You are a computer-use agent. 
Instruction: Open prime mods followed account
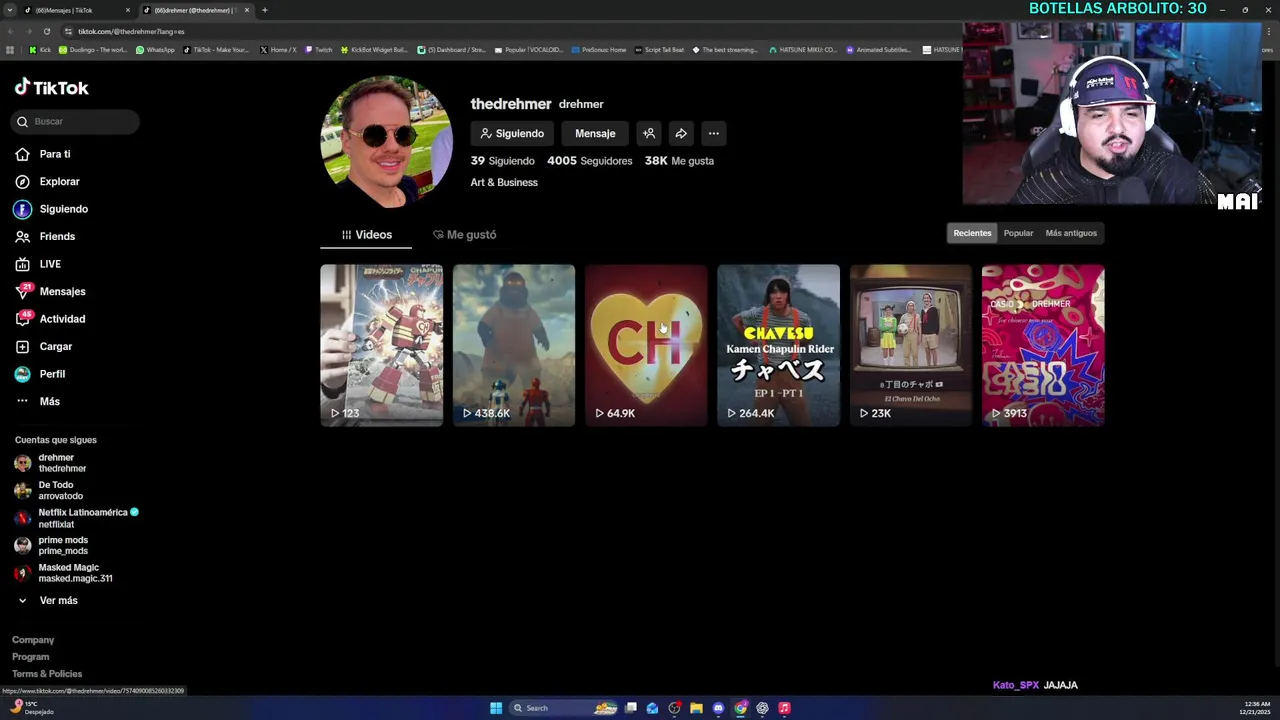(50, 545)
